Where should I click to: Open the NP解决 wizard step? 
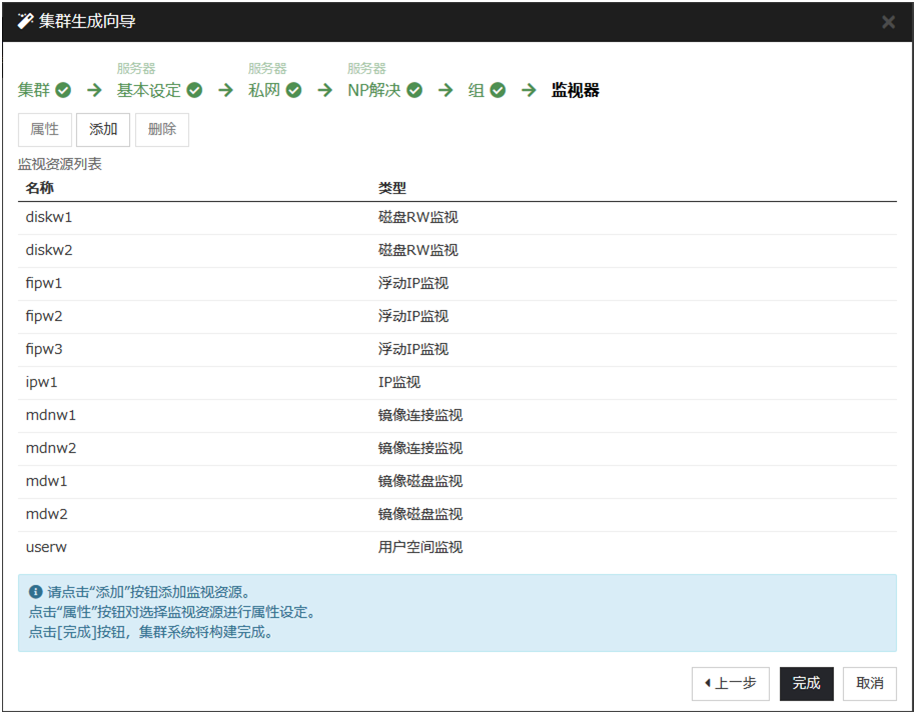[x=374, y=90]
